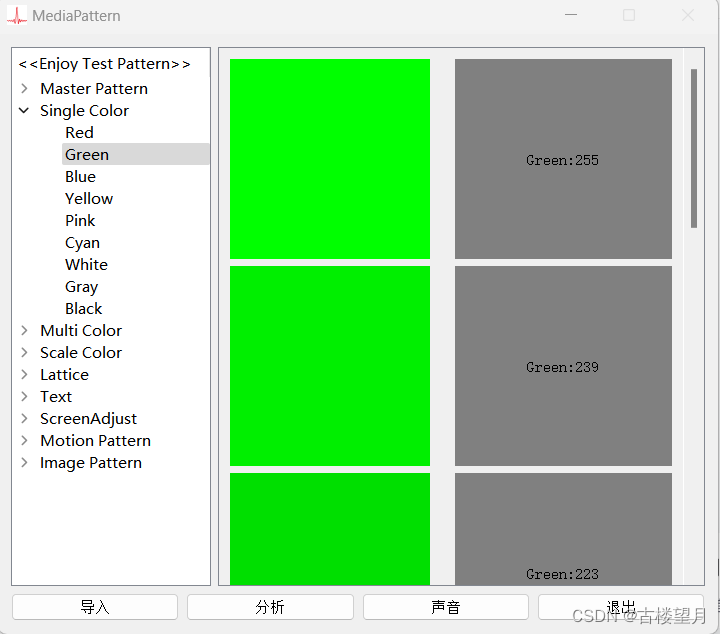Select the Yellow pattern item
This screenshot has width=720, height=634.
(x=89, y=199)
